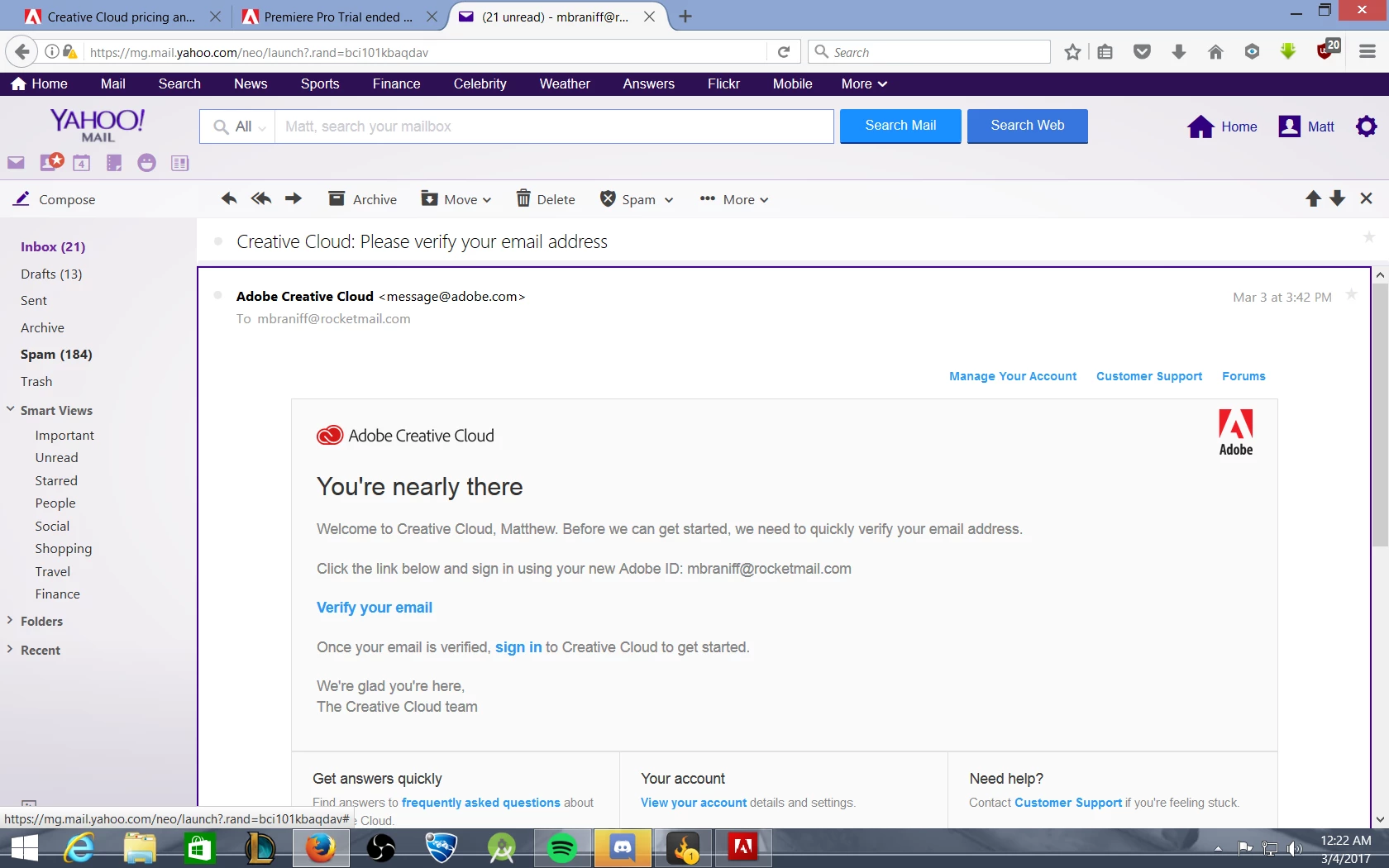Open the Forums link in email header
The image size is (1389, 868).
pyautogui.click(x=1243, y=376)
